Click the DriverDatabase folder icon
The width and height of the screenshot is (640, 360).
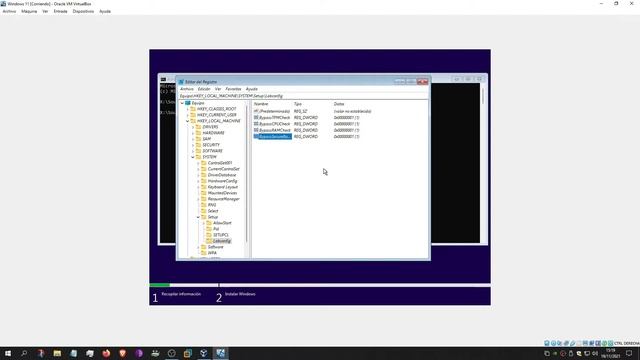pos(204,175)
